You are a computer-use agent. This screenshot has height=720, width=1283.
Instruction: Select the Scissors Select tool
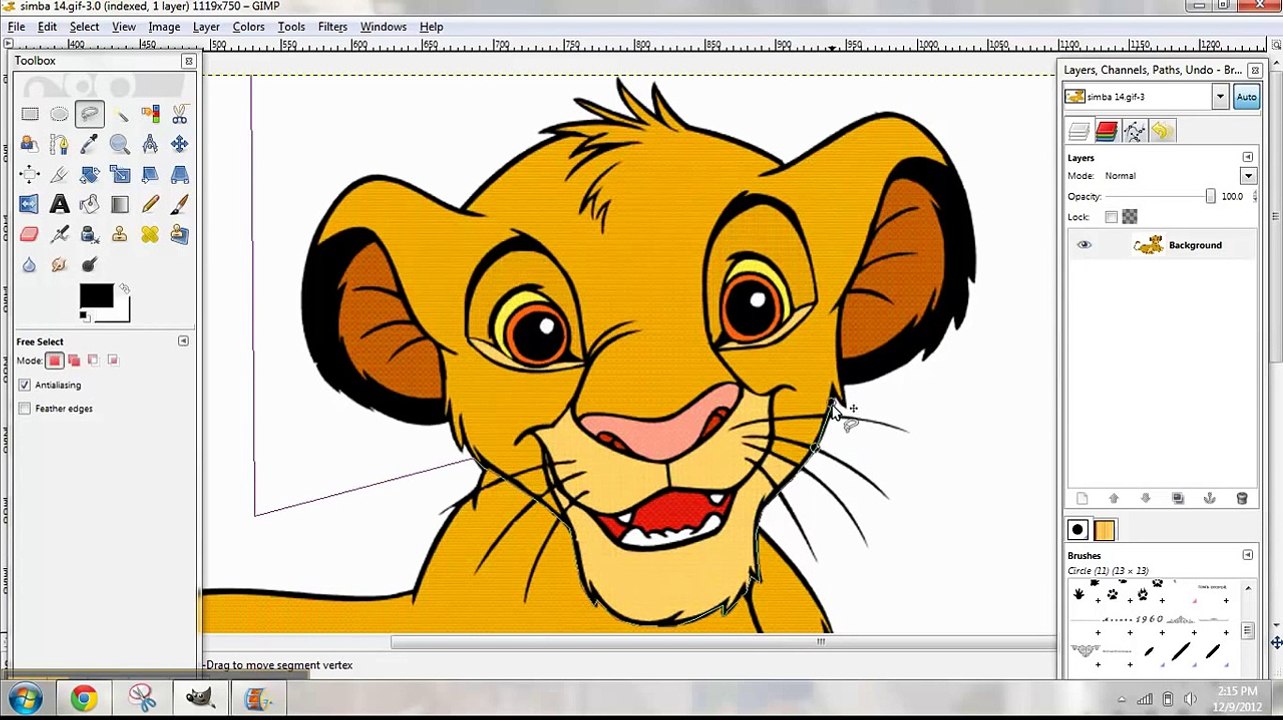coord(179,115)
